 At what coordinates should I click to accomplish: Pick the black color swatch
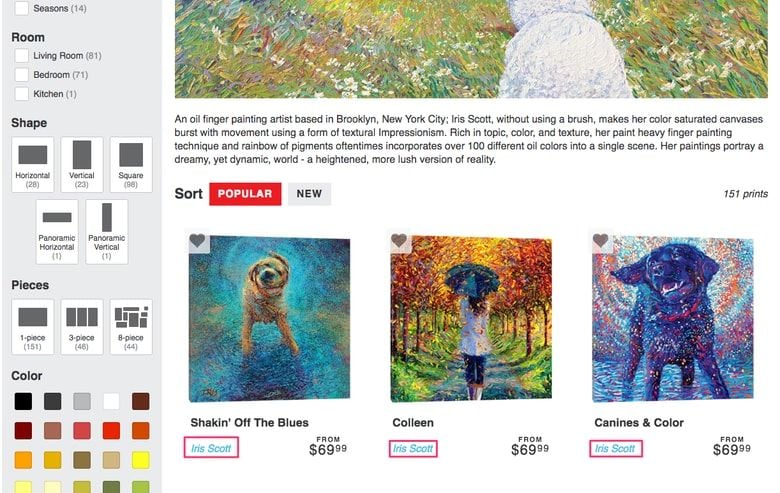[x=23, y=401]
